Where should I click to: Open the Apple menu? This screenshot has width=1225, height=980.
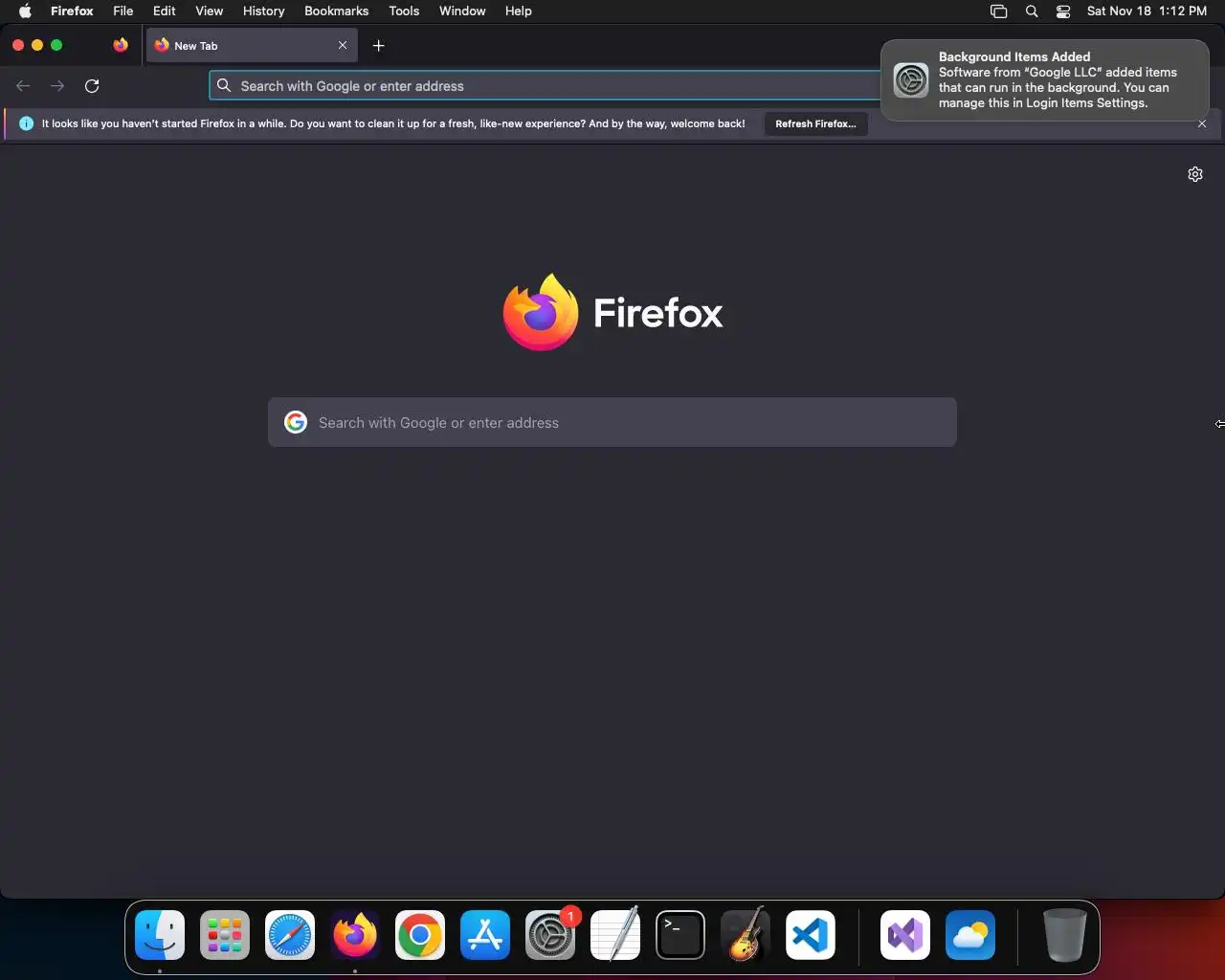(x=25, y=11)
